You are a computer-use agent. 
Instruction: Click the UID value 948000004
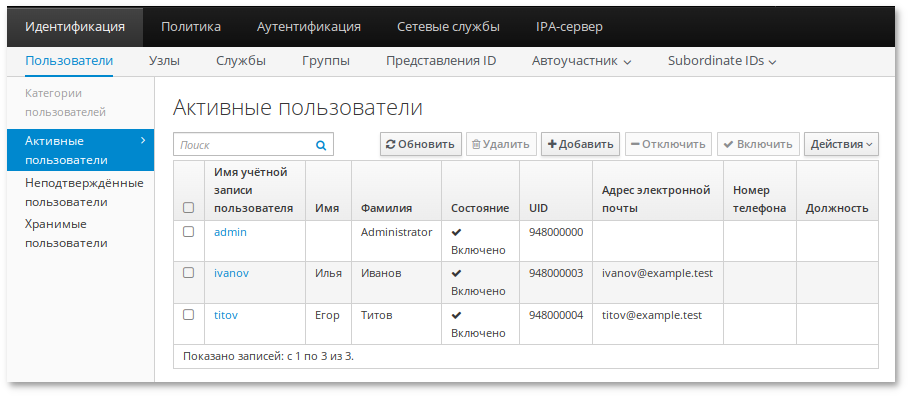(x=556, y=316)
